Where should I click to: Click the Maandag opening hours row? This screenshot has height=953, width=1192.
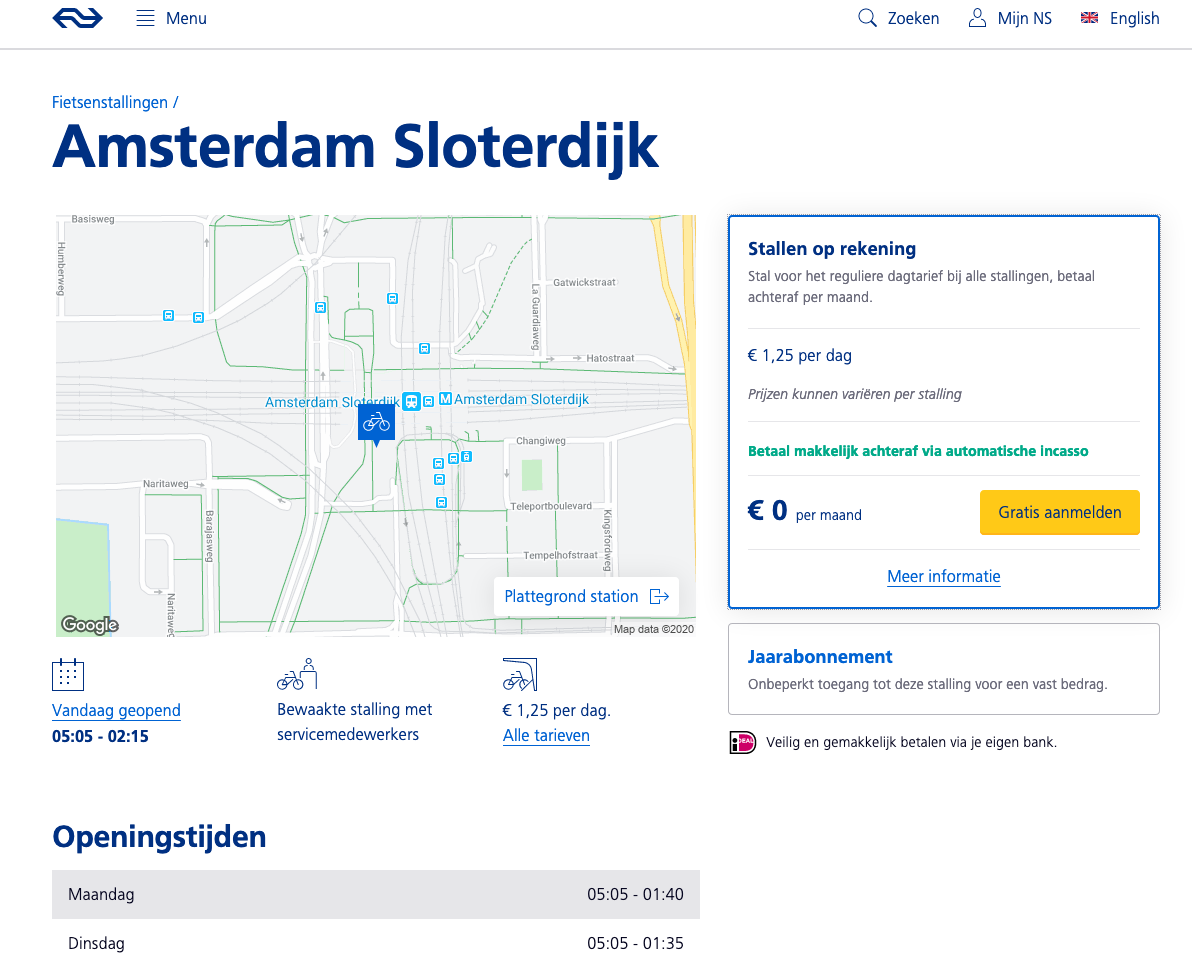tap(376, 894)
